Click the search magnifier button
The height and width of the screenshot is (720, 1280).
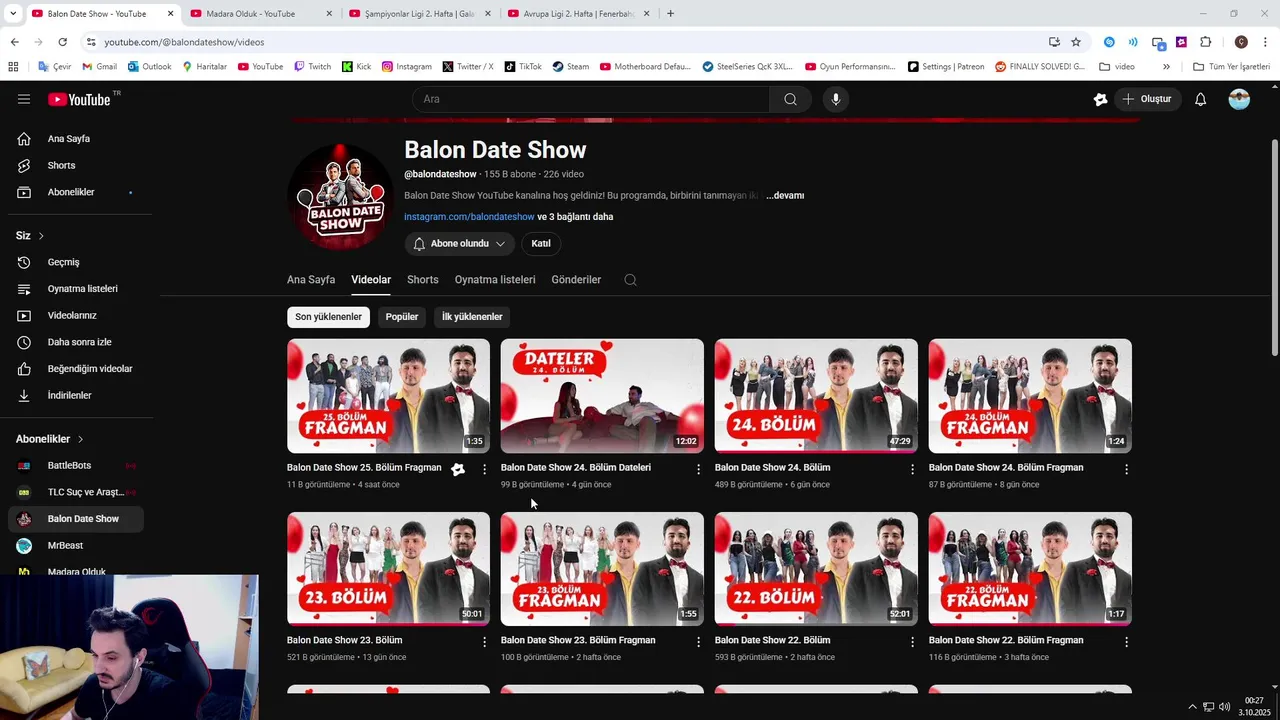(x=791, y=99)
